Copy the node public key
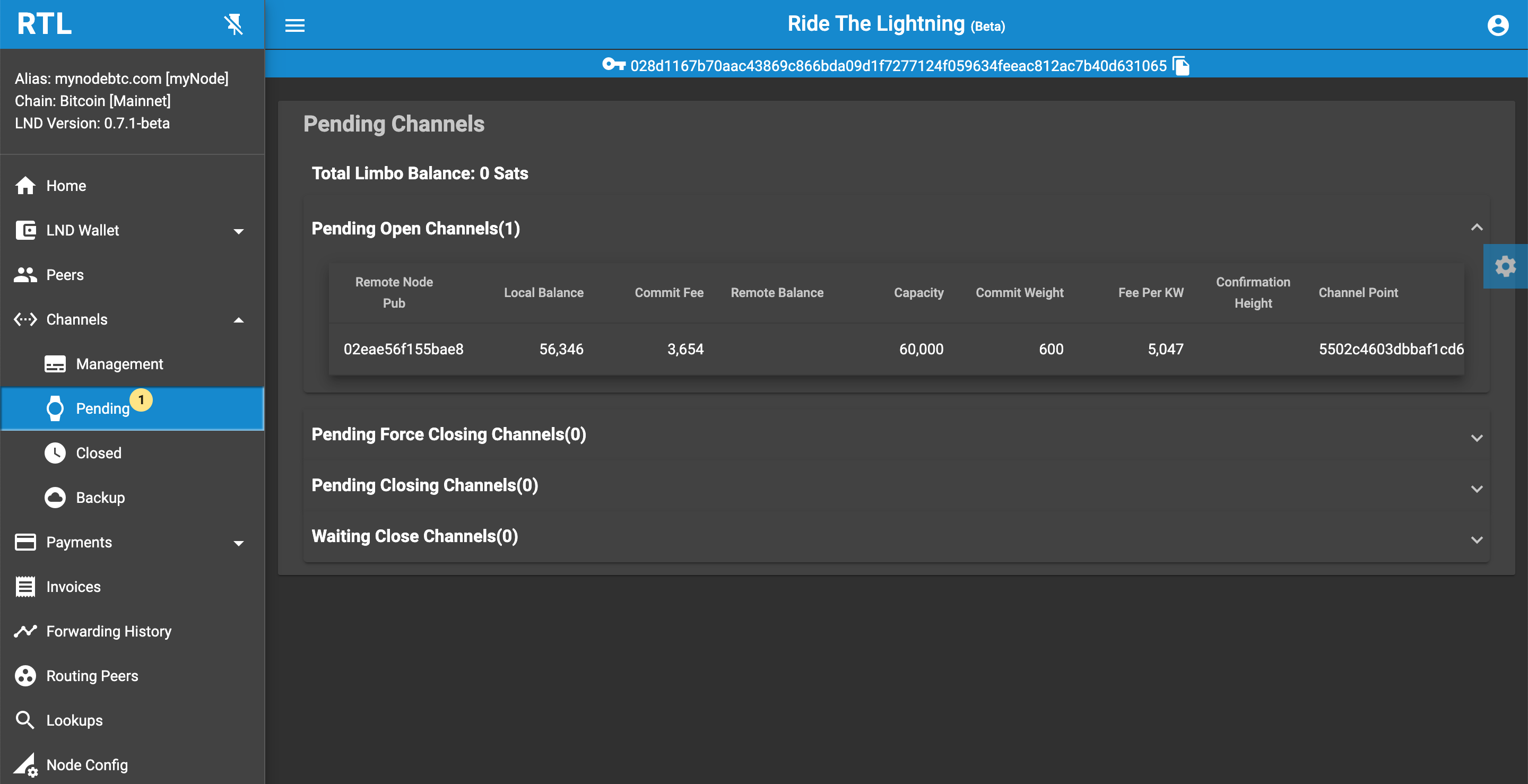This screenshot has width=1528, height=784. click(x=1181, y=66)
